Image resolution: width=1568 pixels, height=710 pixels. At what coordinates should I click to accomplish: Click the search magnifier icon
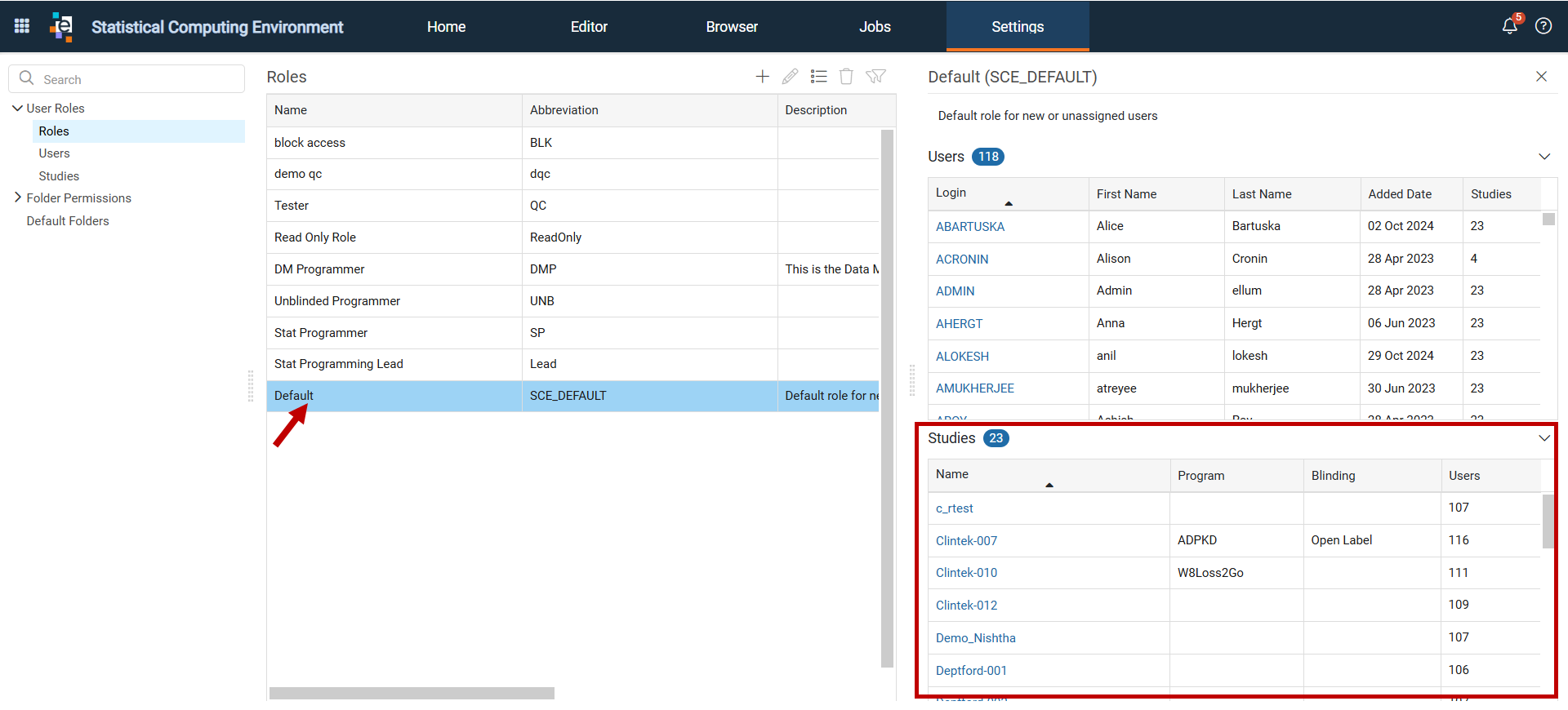click(26, 78)
